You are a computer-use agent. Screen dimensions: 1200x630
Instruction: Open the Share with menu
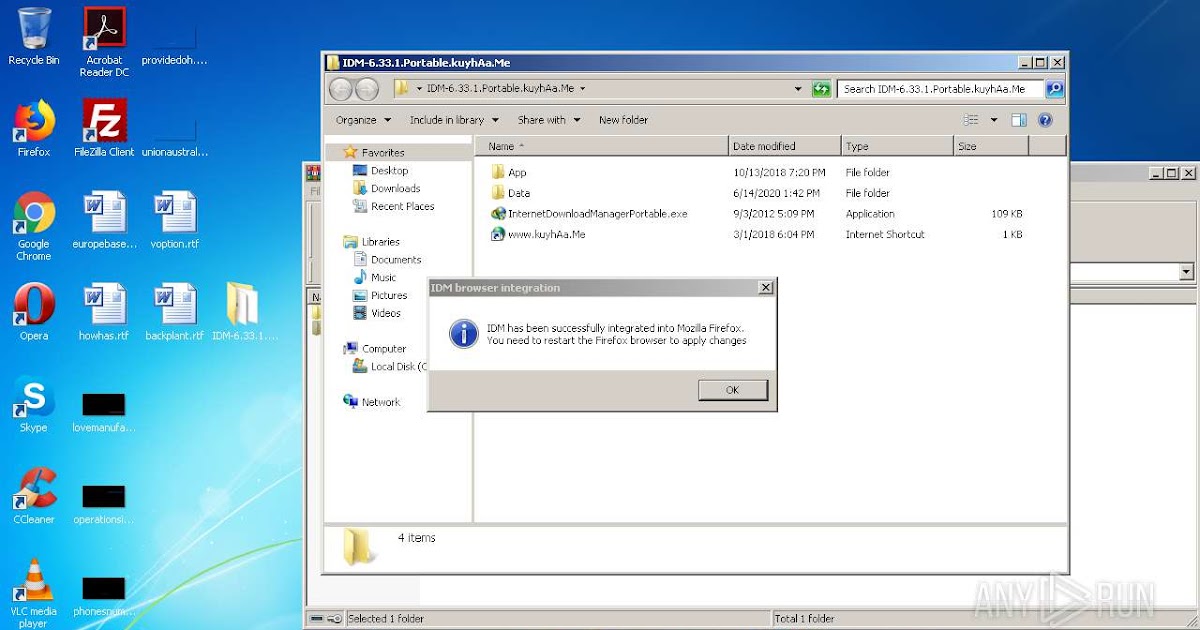(x=548, y=120)
